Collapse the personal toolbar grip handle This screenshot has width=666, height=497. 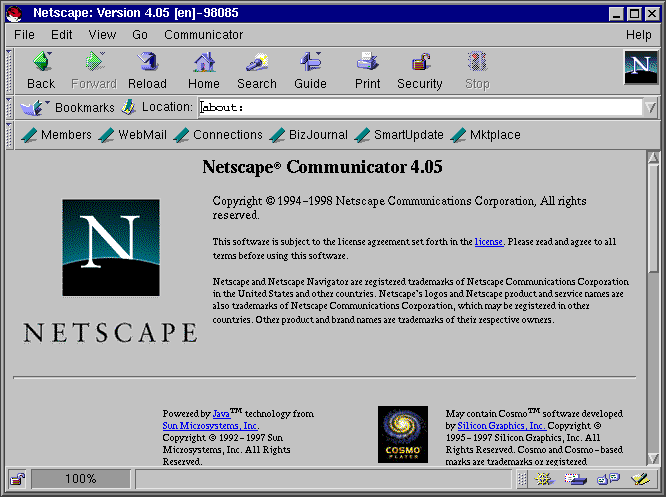(9, 136)
